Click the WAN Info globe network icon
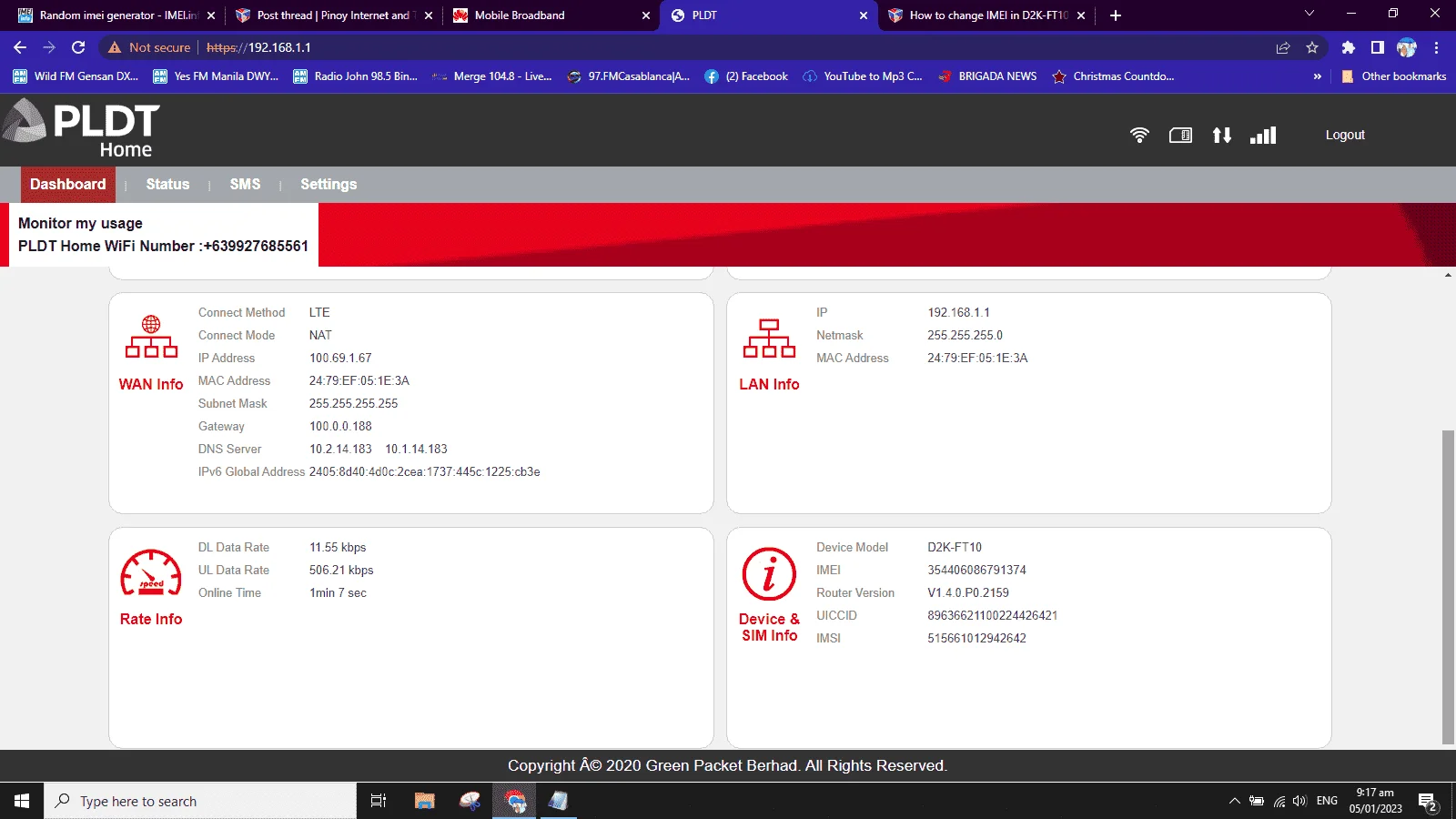1456x819 pixels. [x=151, y=337]
